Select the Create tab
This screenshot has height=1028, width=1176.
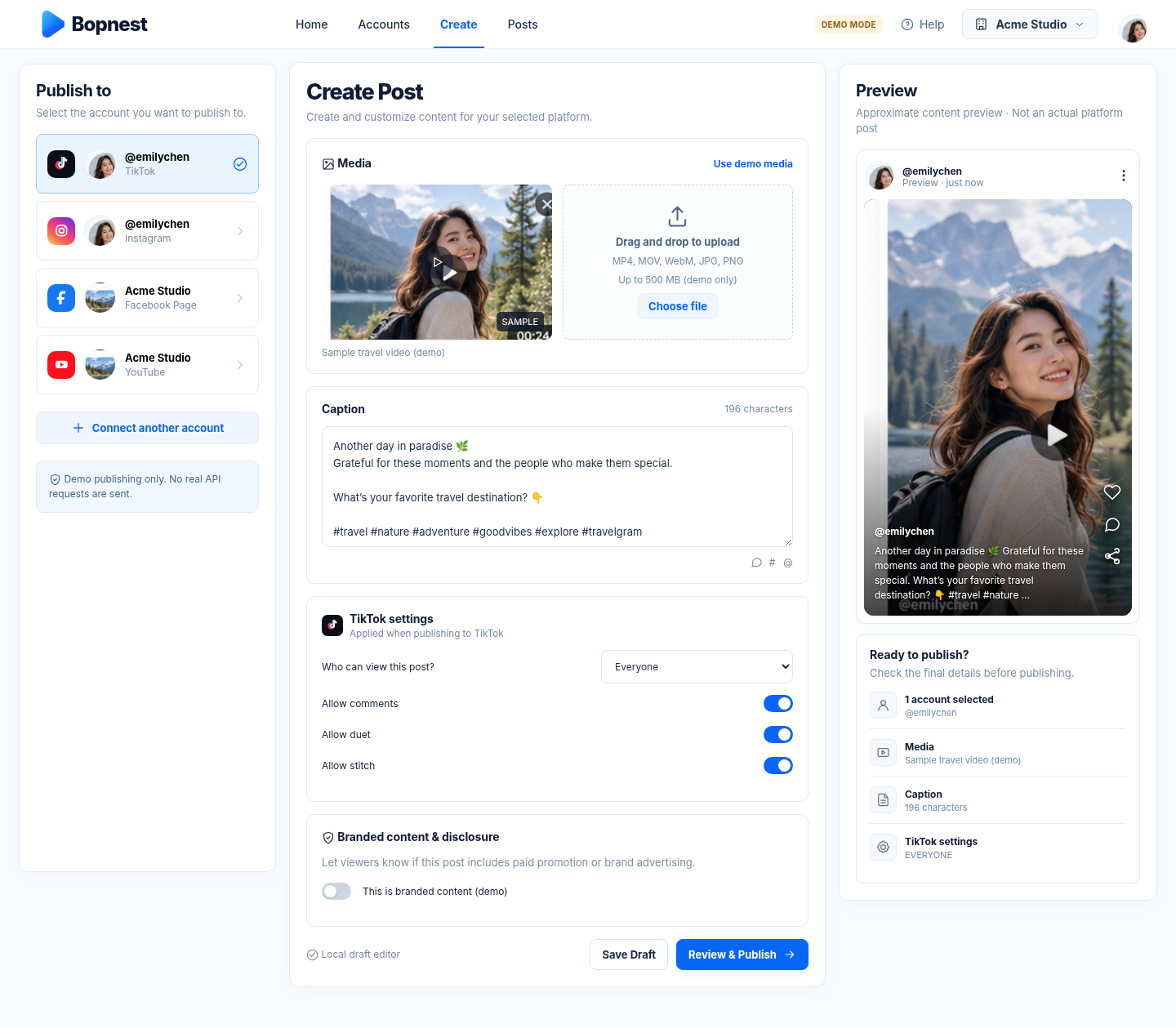click(459, 24)
